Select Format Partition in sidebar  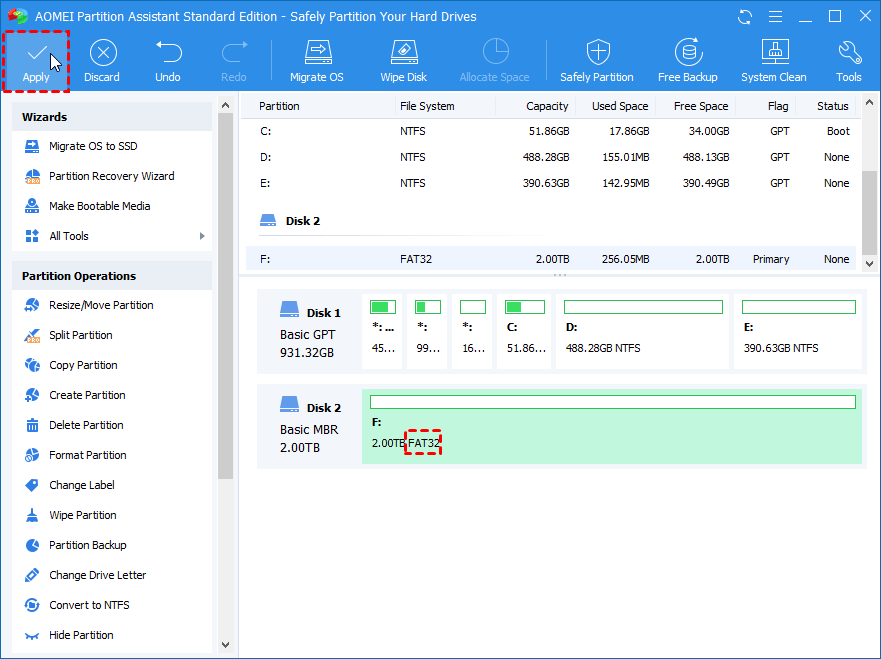(x=88, y=455)
